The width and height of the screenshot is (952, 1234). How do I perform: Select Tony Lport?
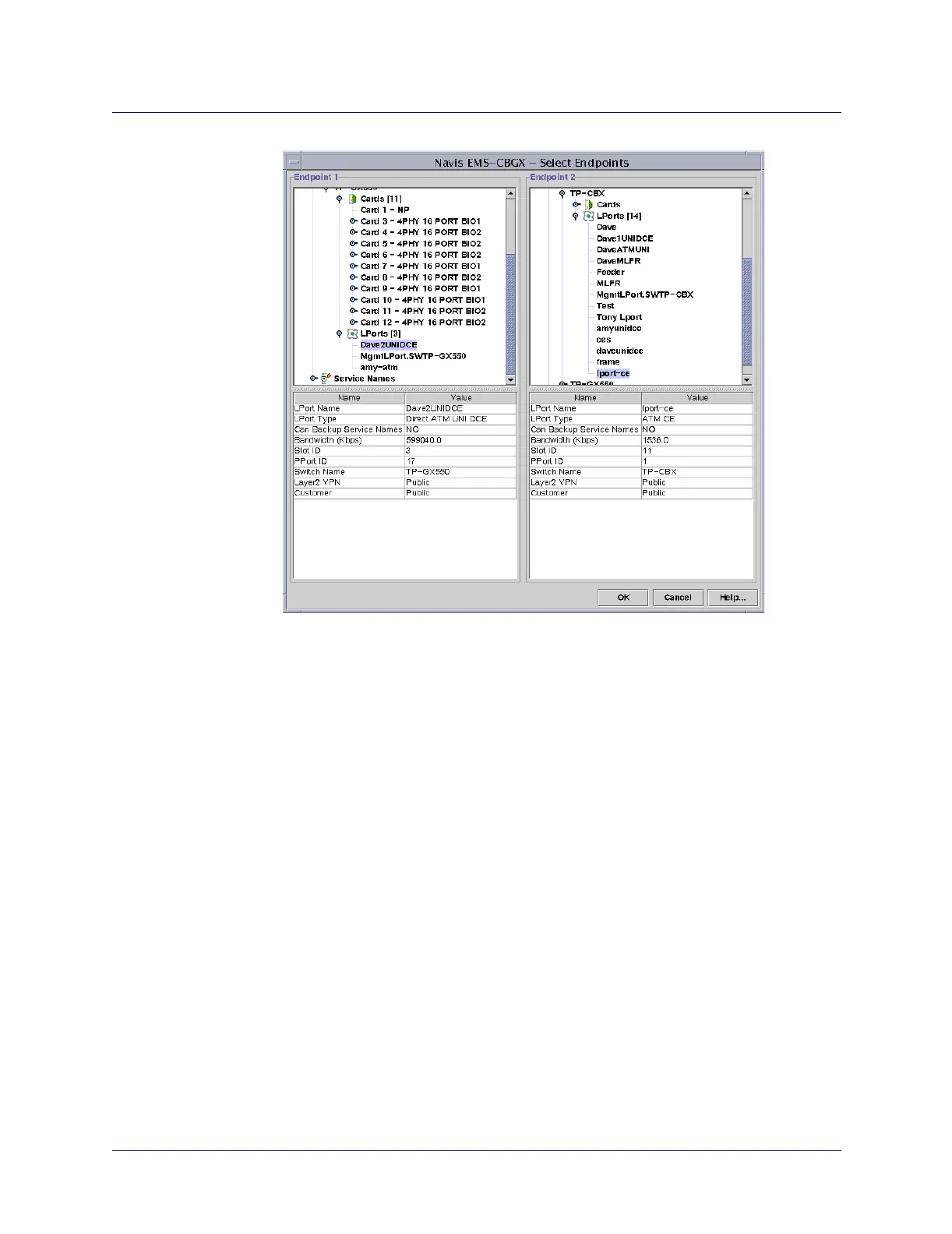point(619,317)
